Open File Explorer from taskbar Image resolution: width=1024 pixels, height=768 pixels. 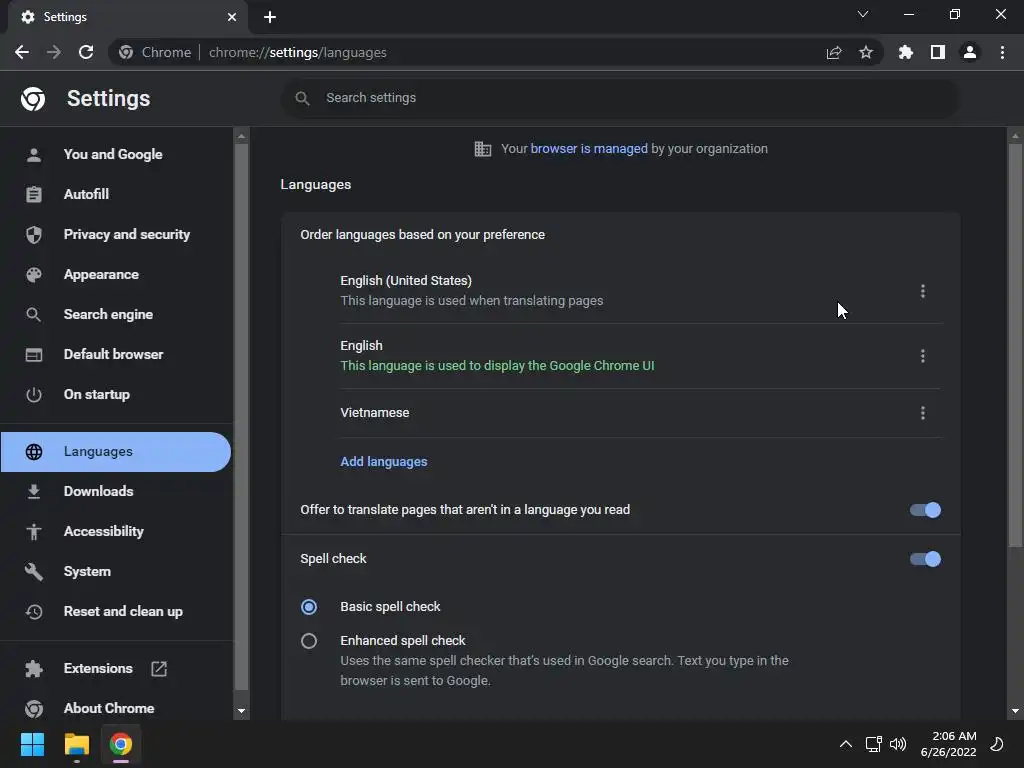click(x=76, y=744)
